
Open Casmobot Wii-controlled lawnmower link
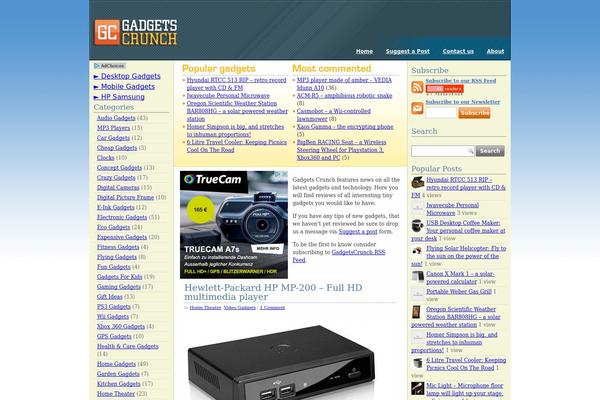pyautogui.click(x=334, y=115)
